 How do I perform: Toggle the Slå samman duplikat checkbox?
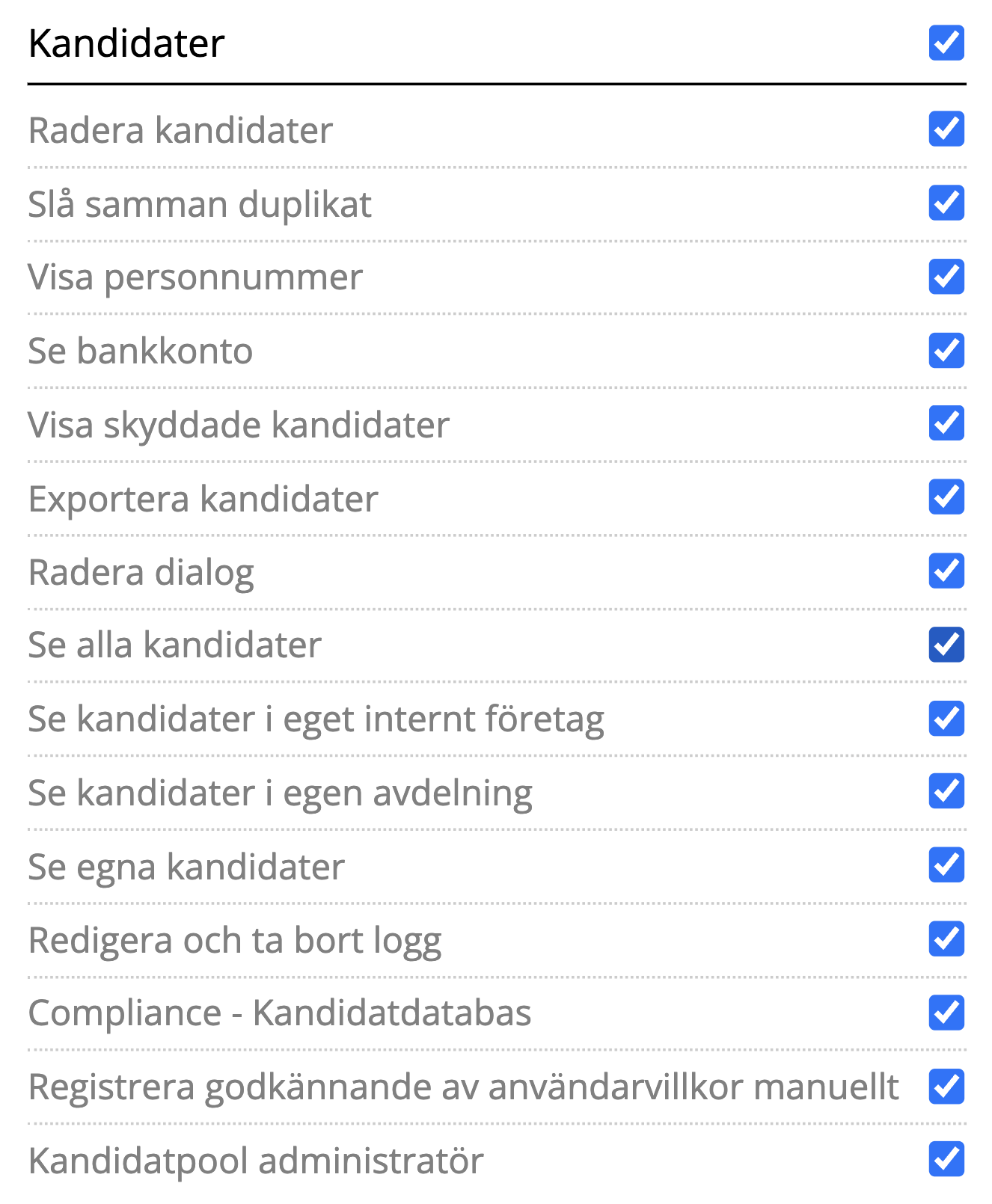(x=946, y=203)
